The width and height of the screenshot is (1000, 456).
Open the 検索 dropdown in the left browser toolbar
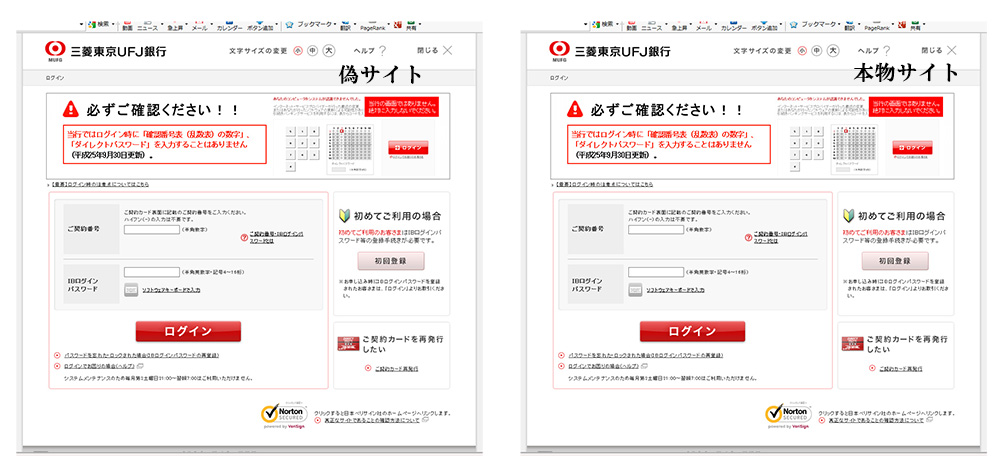[x=112, y=24]
